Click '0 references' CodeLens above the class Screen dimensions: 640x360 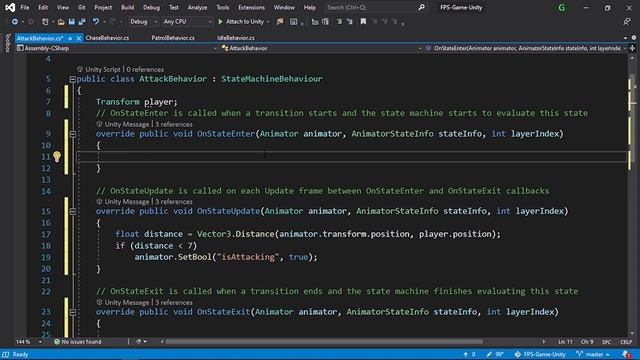pyautogui.click(x=145, y=69)
